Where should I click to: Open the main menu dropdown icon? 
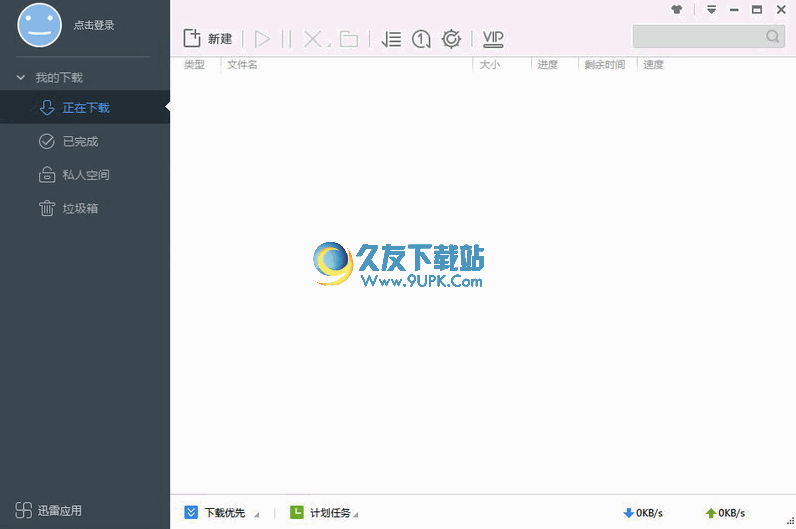(x=711, y=9)
